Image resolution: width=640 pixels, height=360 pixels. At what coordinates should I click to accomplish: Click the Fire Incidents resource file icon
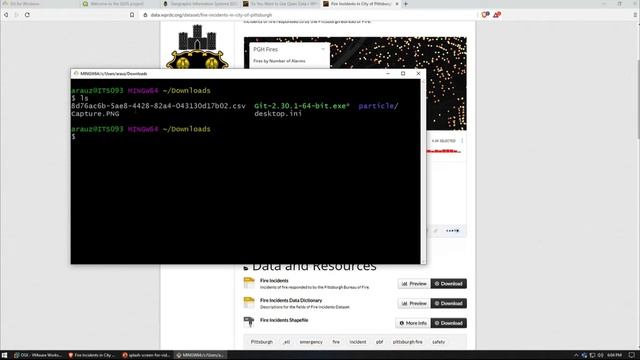point(249,282)
